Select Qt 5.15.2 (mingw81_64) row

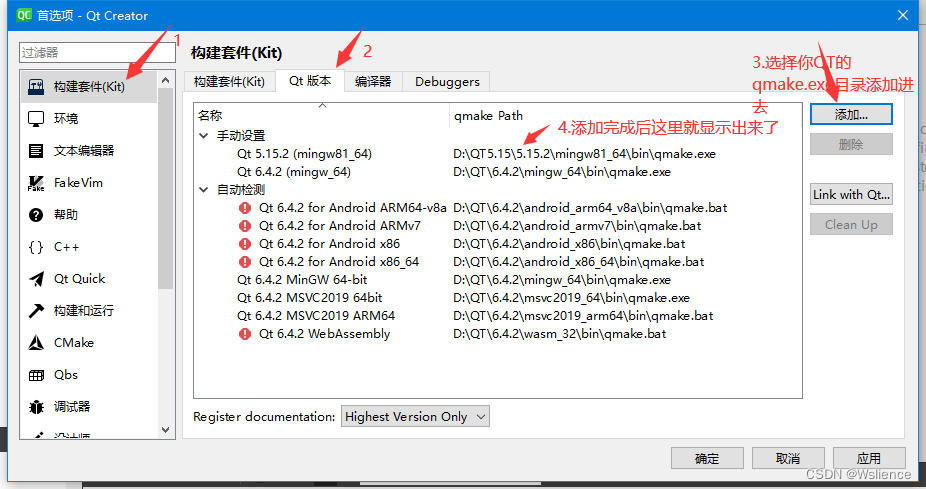pos(497,154)
